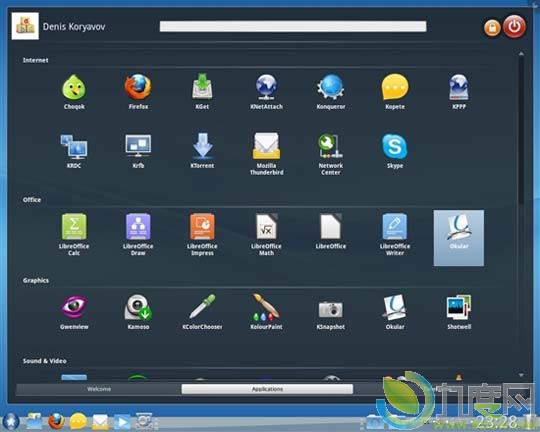
Task: Click the orange lock screen button
Action: click(492, 28)
